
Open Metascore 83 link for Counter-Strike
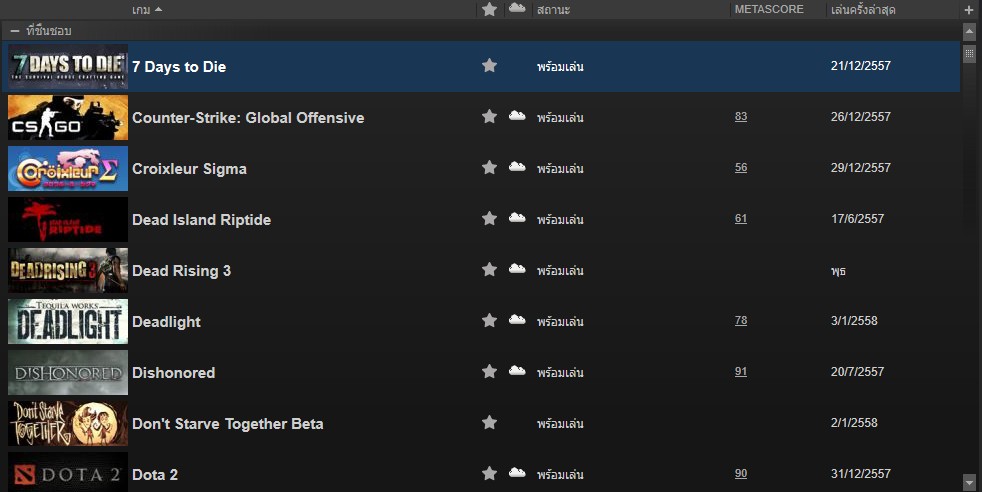[741, 116]
